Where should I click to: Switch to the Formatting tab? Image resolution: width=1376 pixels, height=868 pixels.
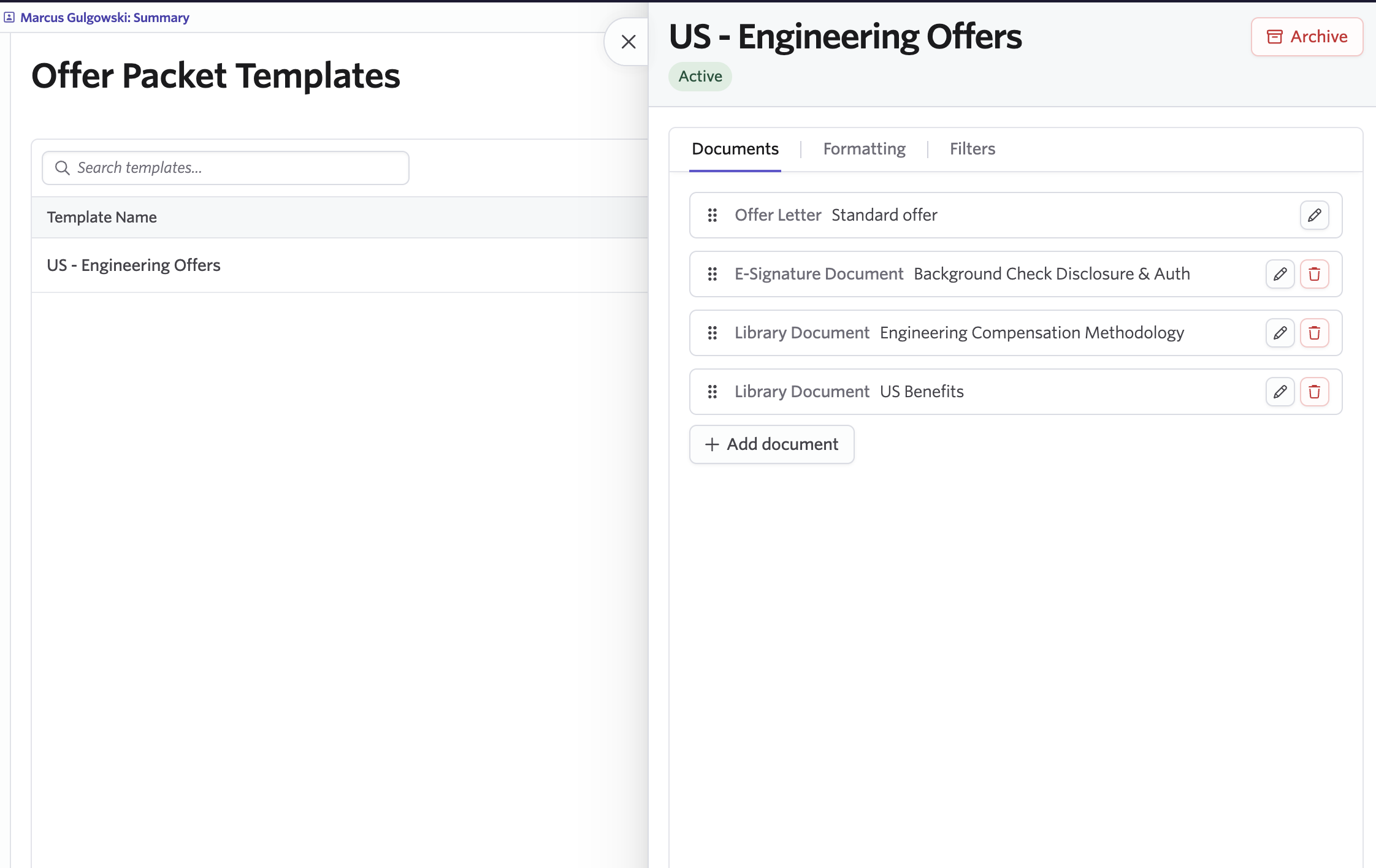(864, 149)
